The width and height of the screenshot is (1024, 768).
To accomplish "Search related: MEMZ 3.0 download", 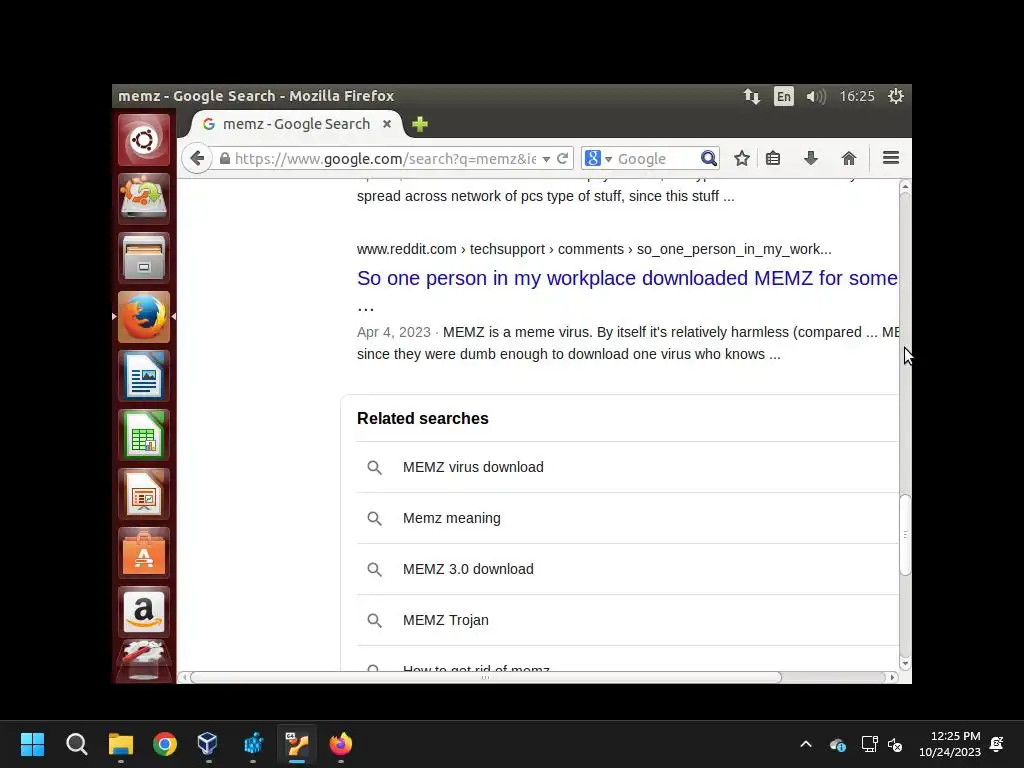I will [x=468, y=569].
